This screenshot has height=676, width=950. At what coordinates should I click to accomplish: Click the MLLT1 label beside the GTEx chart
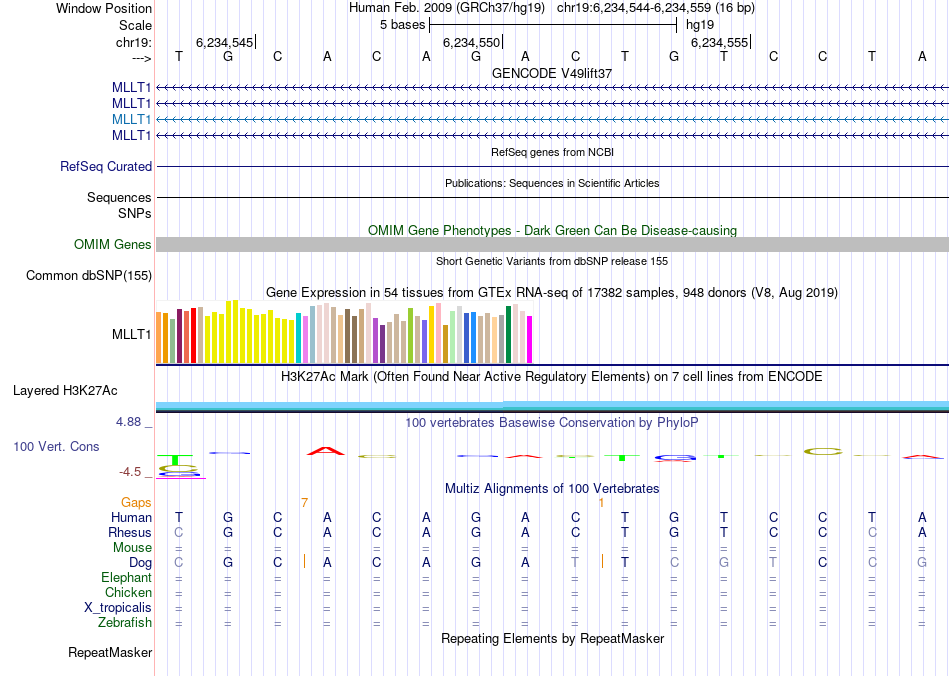[131, 334]
